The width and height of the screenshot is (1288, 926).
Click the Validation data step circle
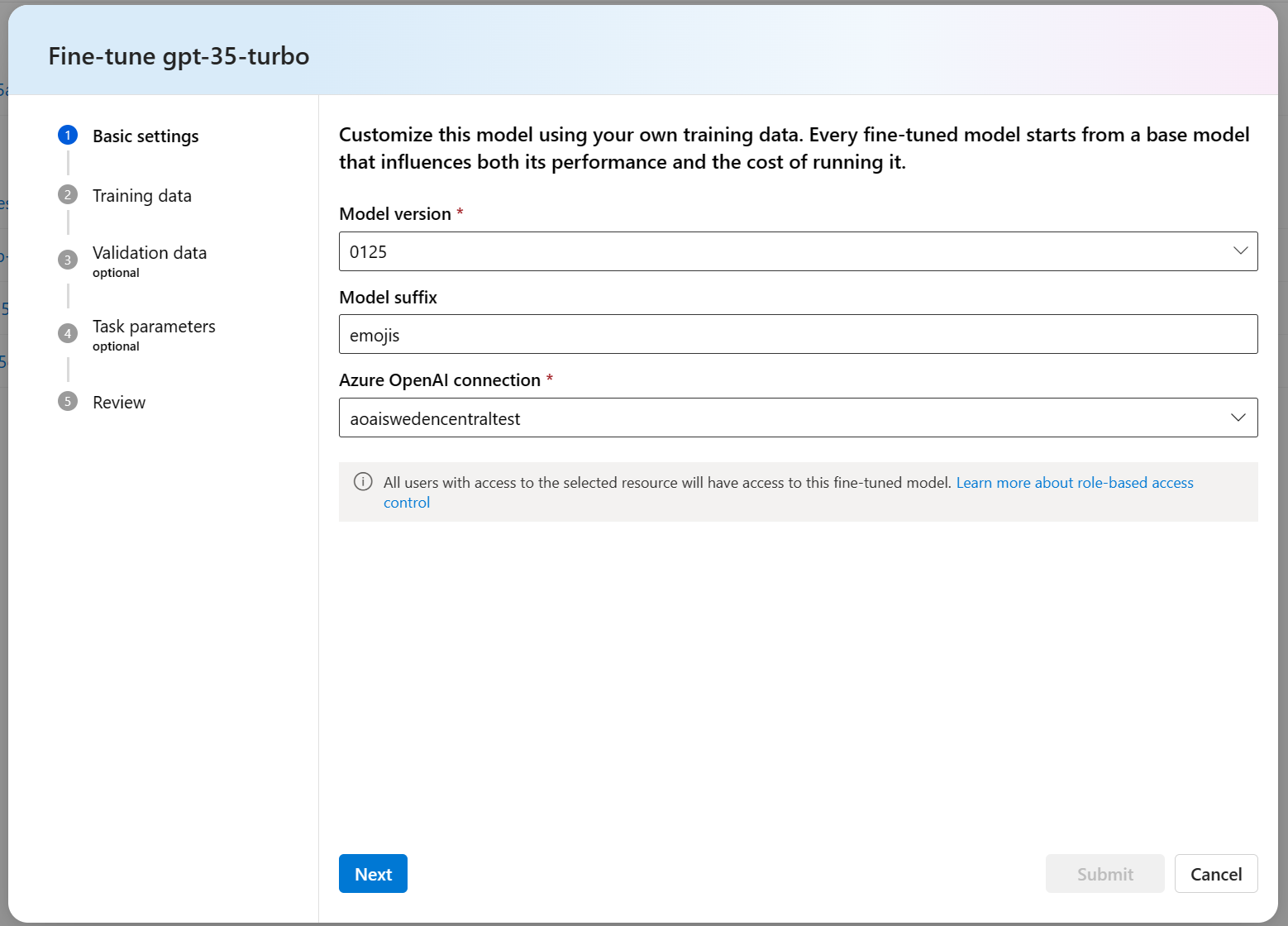[x=67, y=259]
